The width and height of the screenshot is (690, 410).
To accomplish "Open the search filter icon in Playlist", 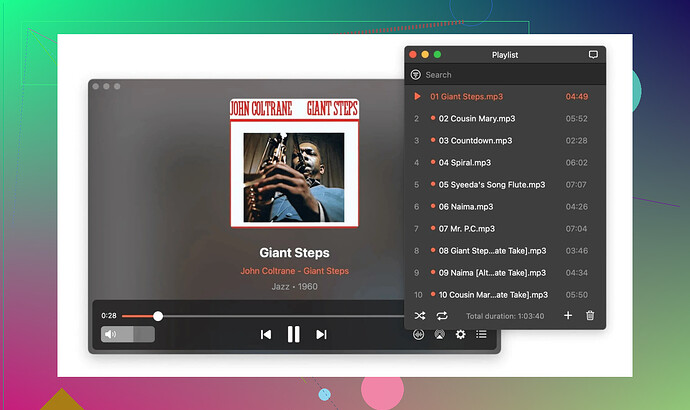I will click(415, 75).
